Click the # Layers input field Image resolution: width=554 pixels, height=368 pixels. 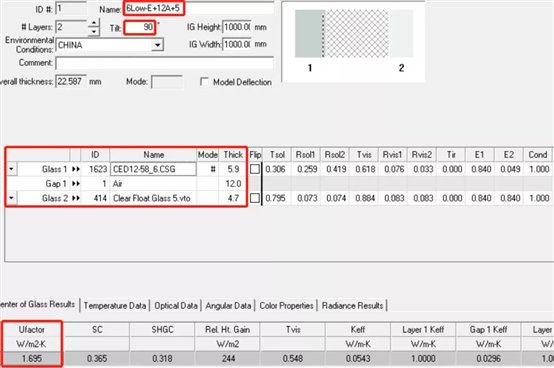point(71,27)
